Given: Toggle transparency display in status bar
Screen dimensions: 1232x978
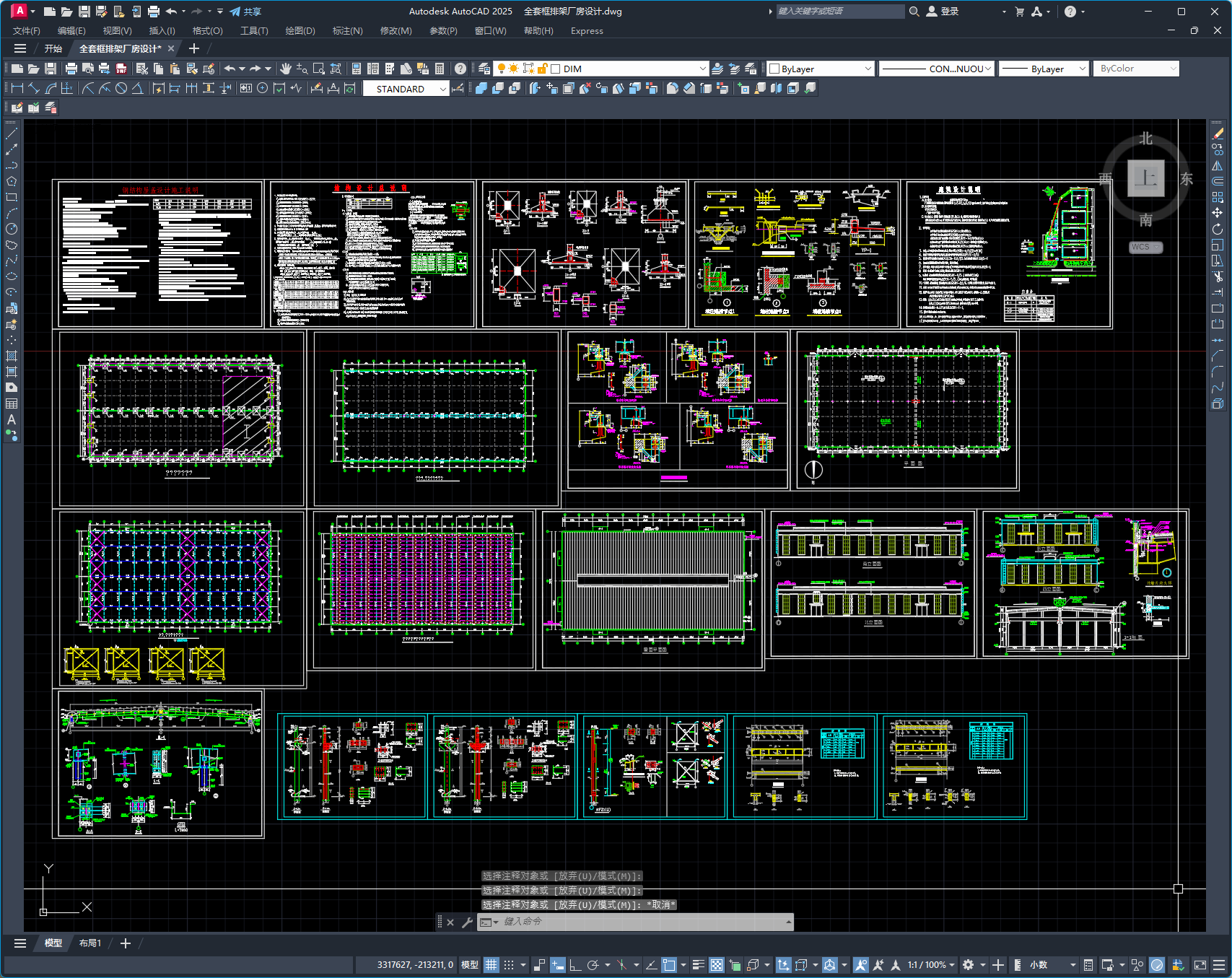Looking at the screenshot, I should point(717,965).
